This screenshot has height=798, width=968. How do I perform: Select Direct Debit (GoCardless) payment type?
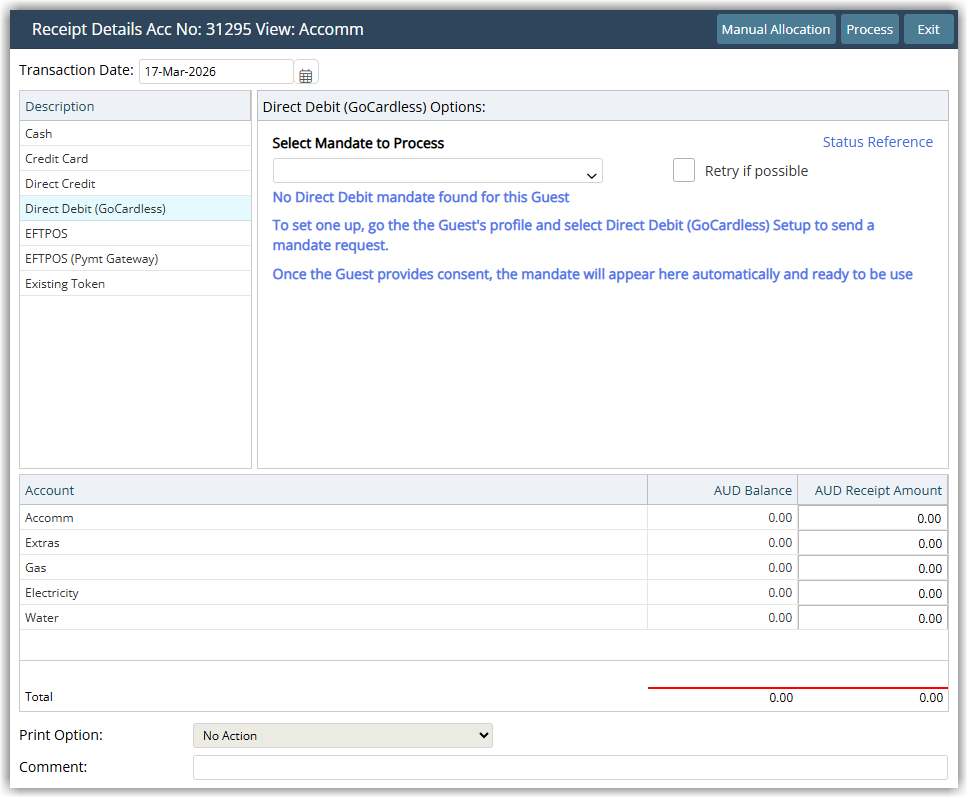(135, 209)
